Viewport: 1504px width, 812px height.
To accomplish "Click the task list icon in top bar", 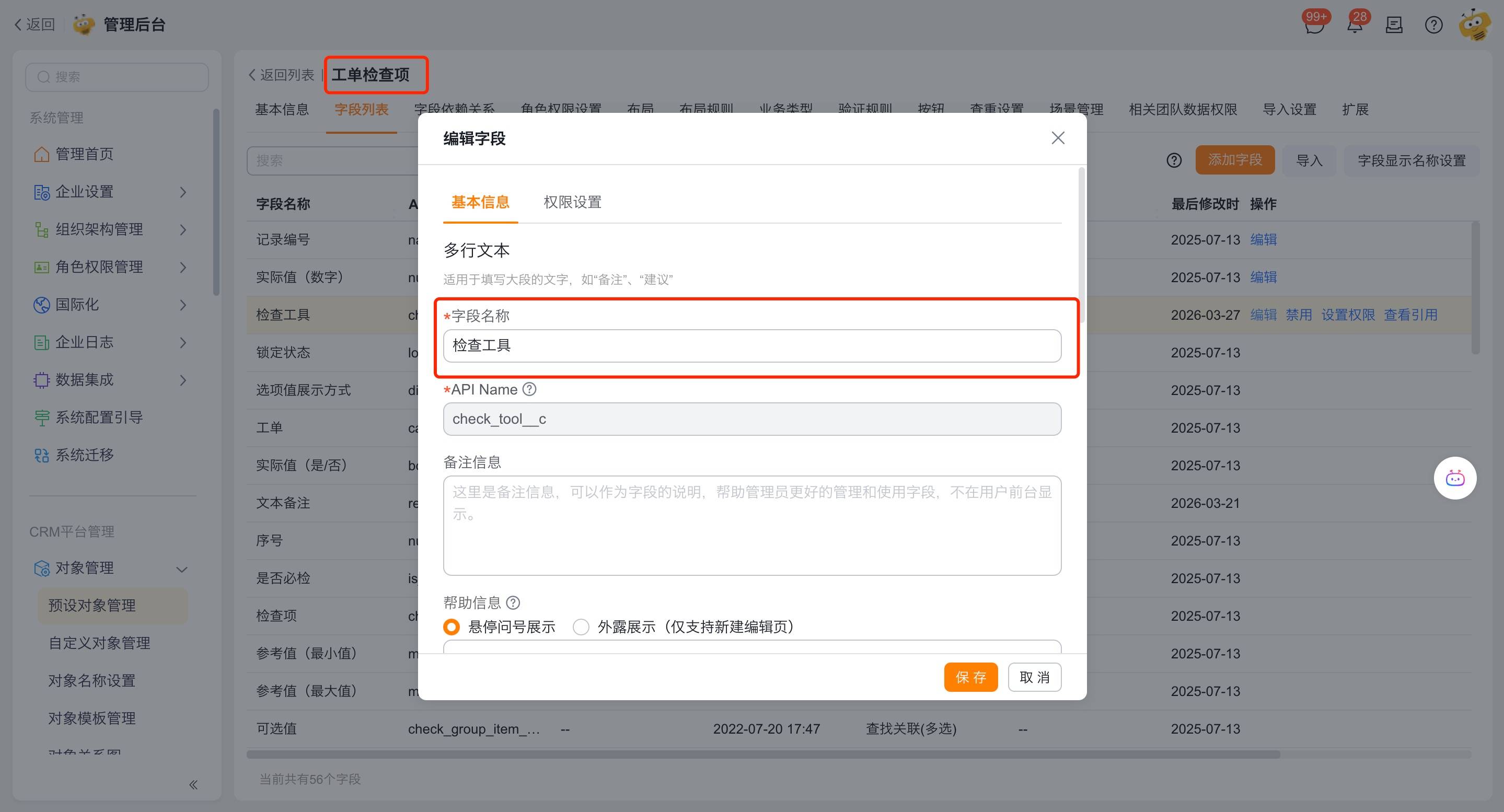I will 1394,25.
